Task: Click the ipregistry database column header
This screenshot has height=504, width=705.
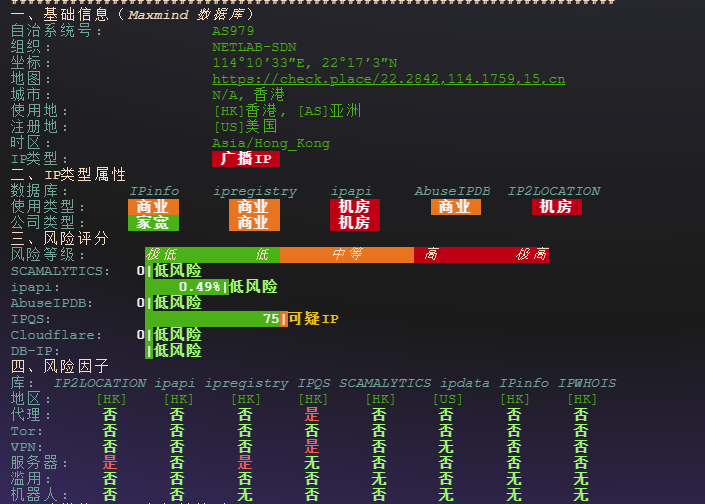Action: (255, 191)
